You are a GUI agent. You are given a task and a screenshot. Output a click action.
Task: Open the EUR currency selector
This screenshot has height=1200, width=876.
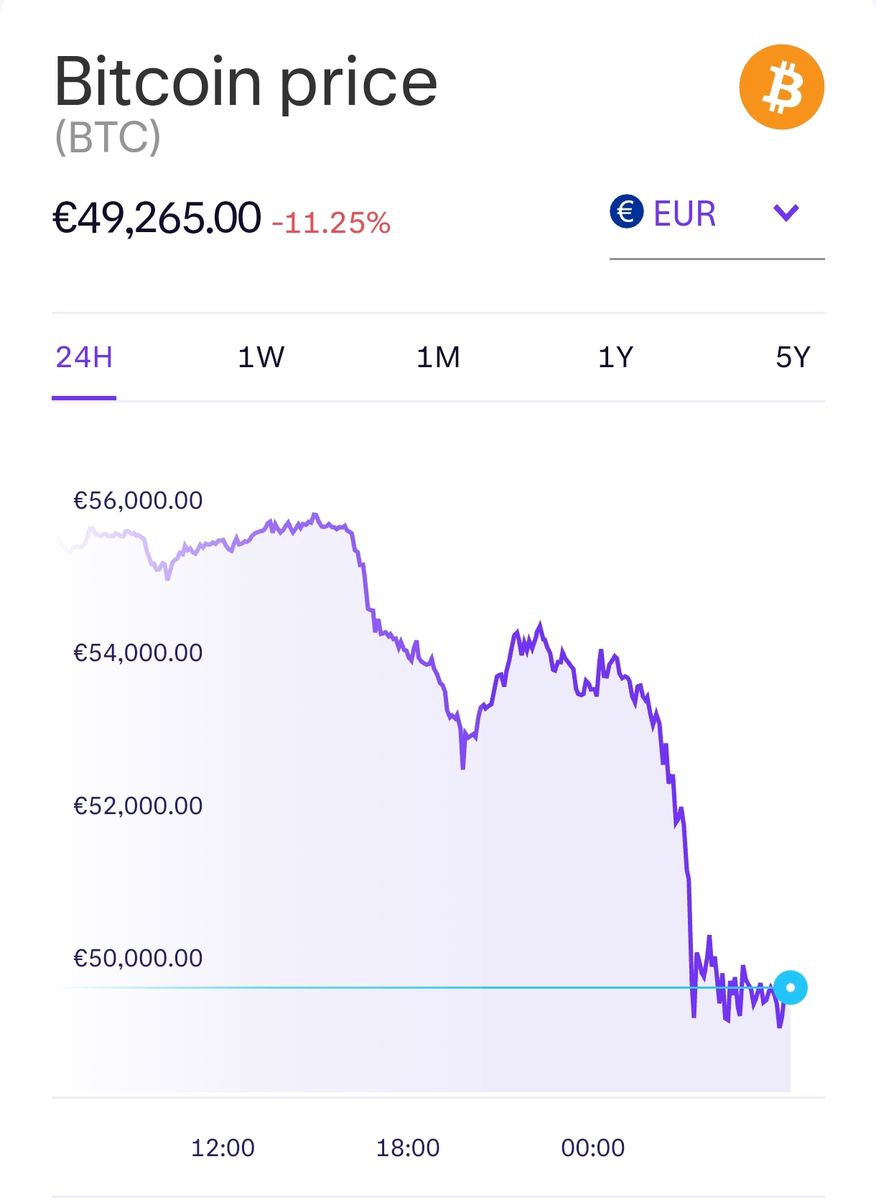(x=685, y=213)
